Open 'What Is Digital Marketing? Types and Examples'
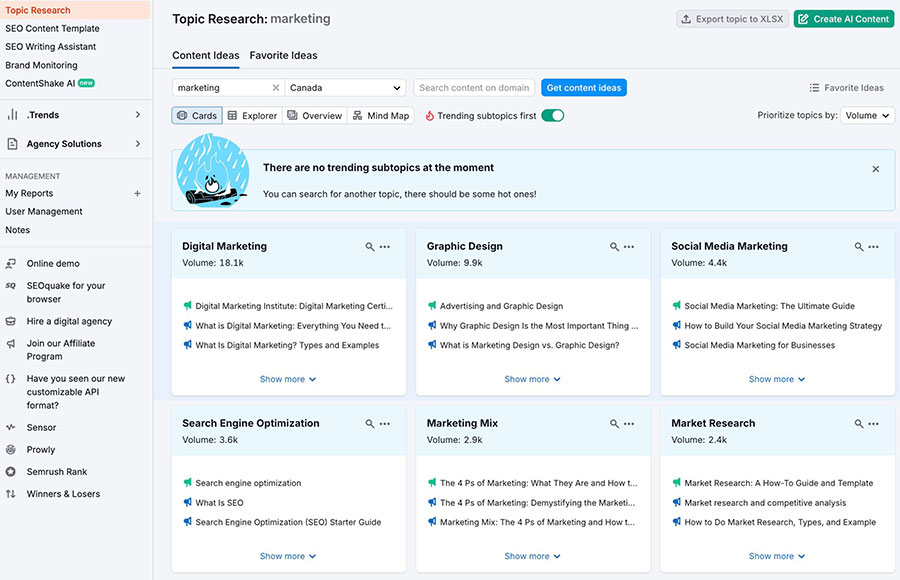The width and height of the screenshot is (900, 580). point(287,345)
